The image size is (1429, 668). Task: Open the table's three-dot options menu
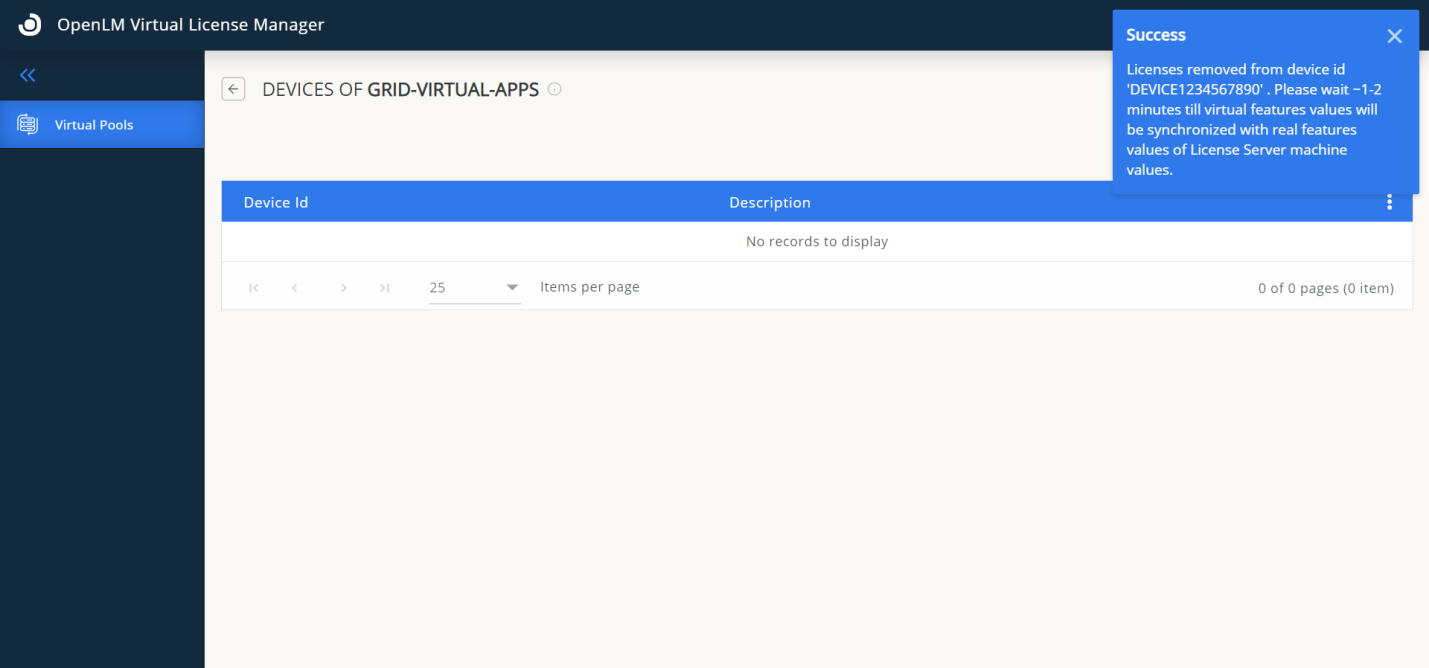coord(1389,202)
